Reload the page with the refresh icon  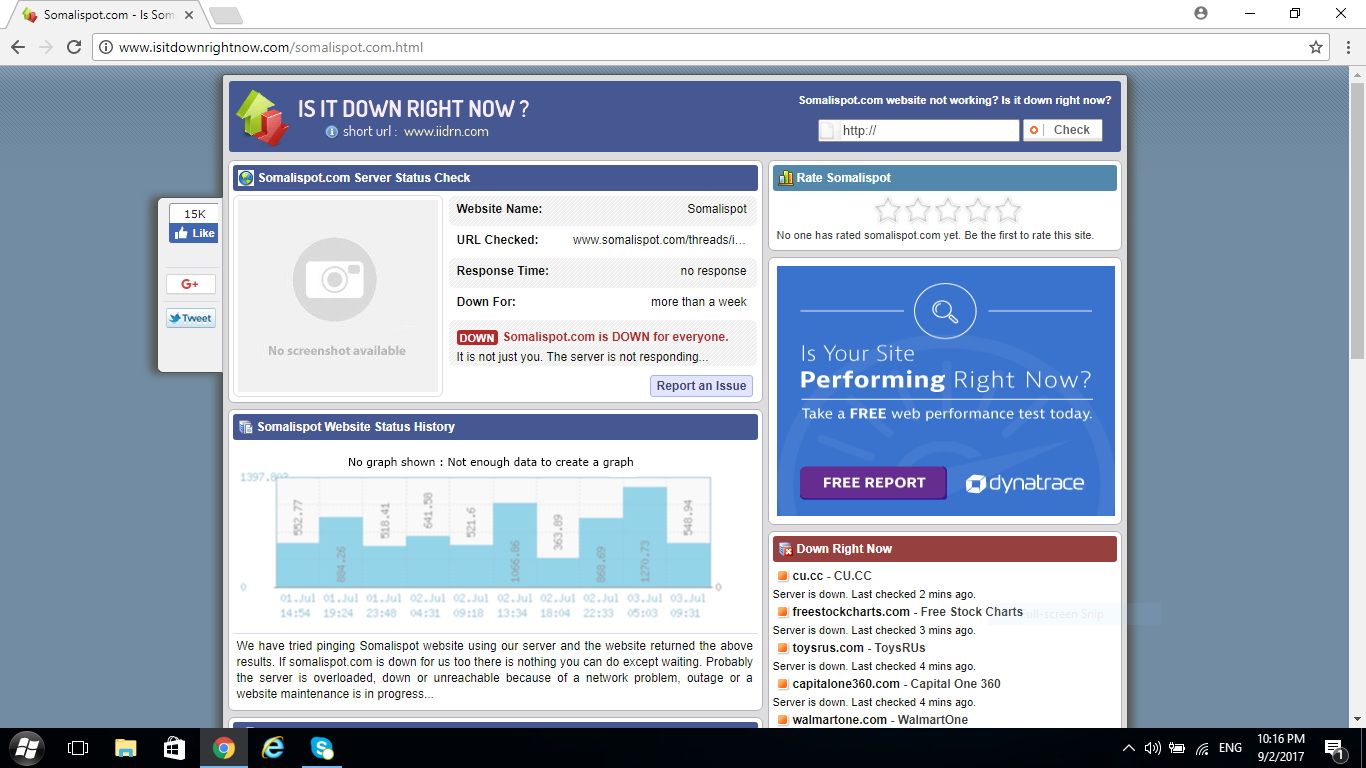[x=74, y=47]
